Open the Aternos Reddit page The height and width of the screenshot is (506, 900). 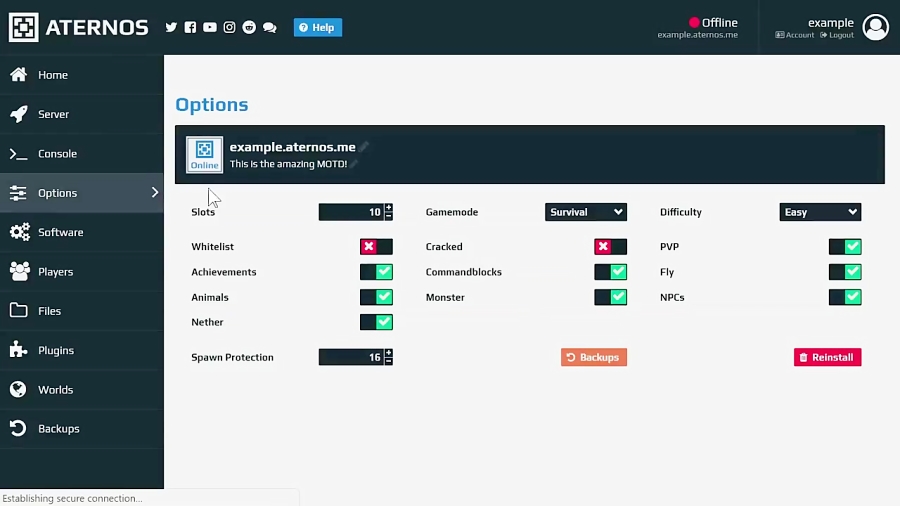click(249, 27)
